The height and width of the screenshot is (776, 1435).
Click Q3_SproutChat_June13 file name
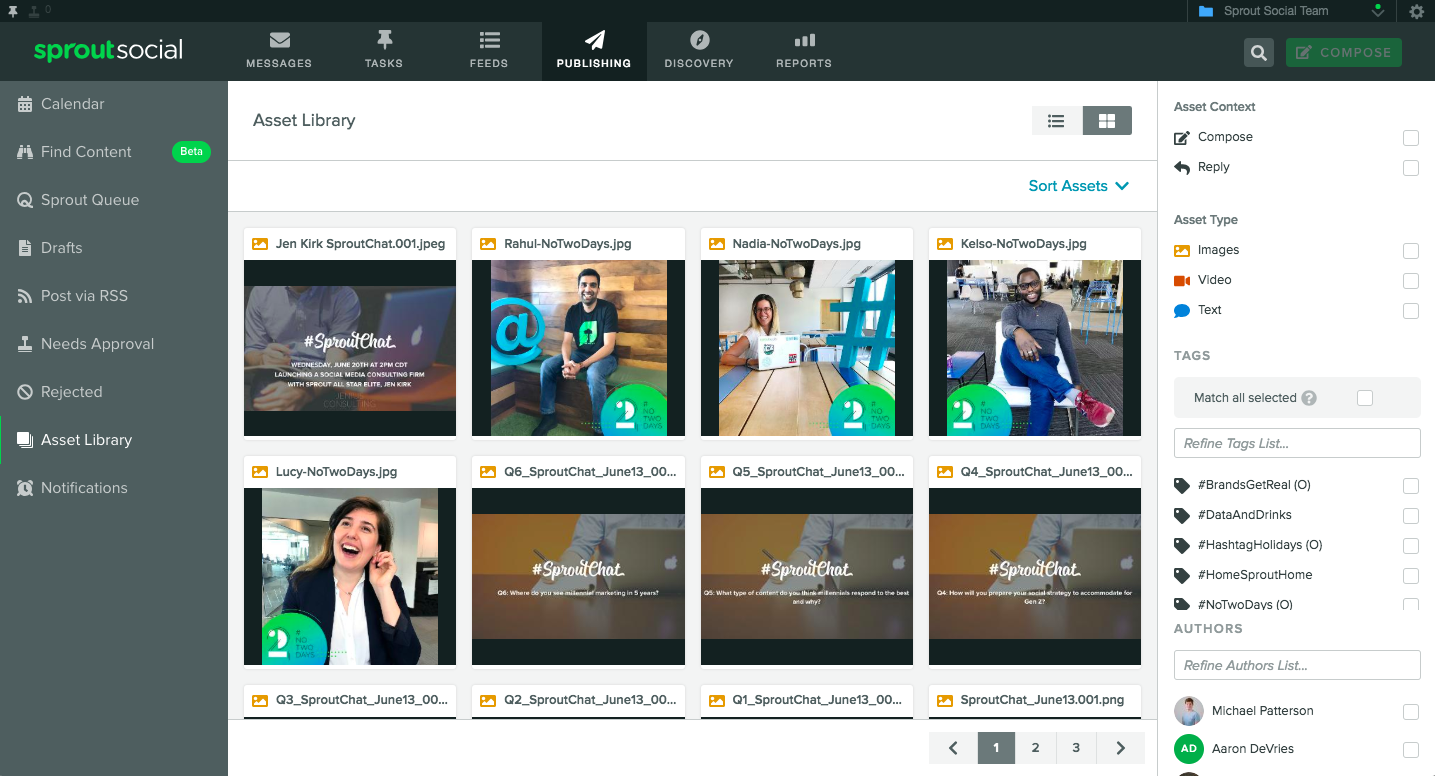click(x=362, y=700)
